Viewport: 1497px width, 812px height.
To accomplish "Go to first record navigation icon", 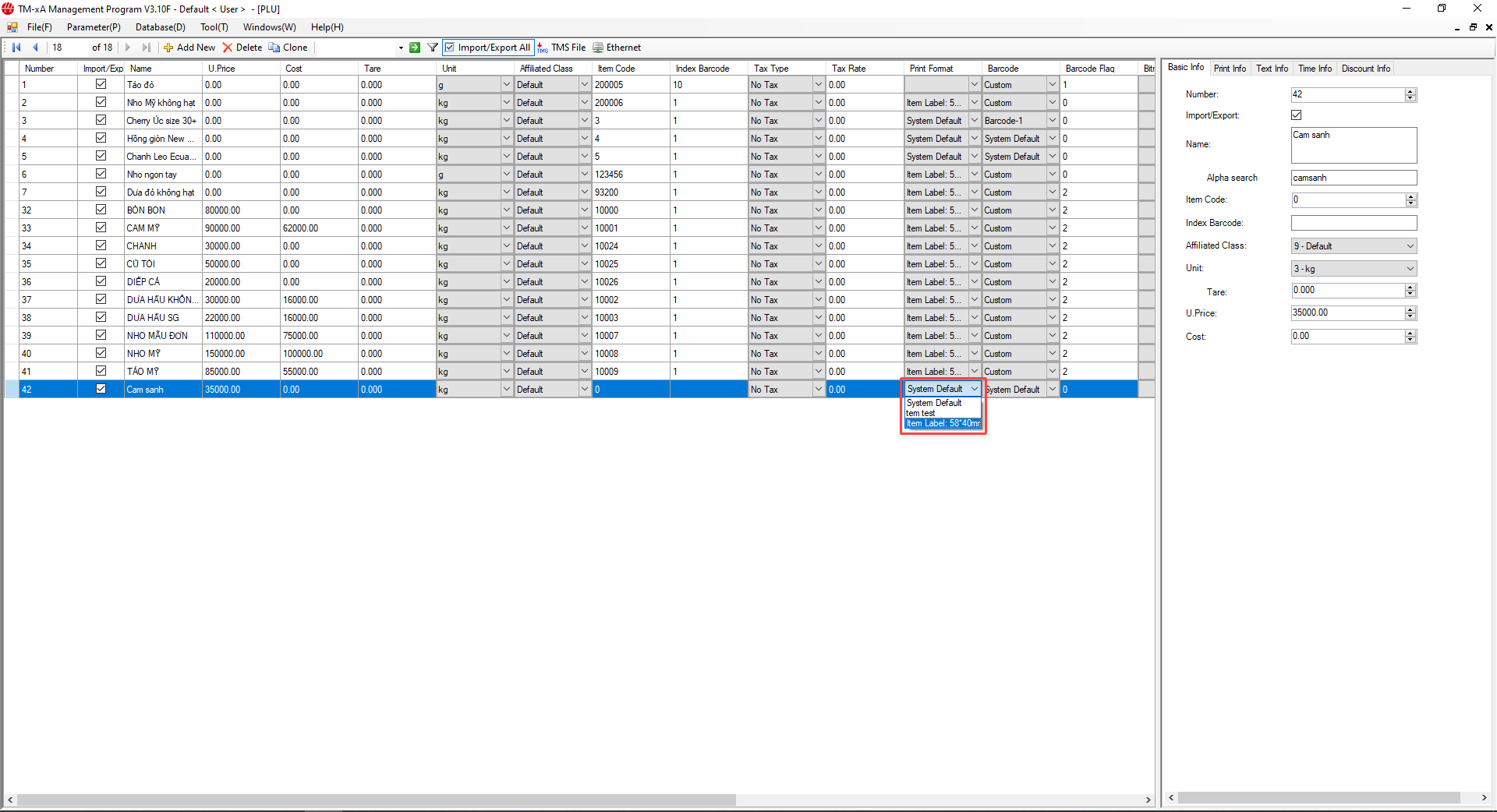I will tap(16, 48).
